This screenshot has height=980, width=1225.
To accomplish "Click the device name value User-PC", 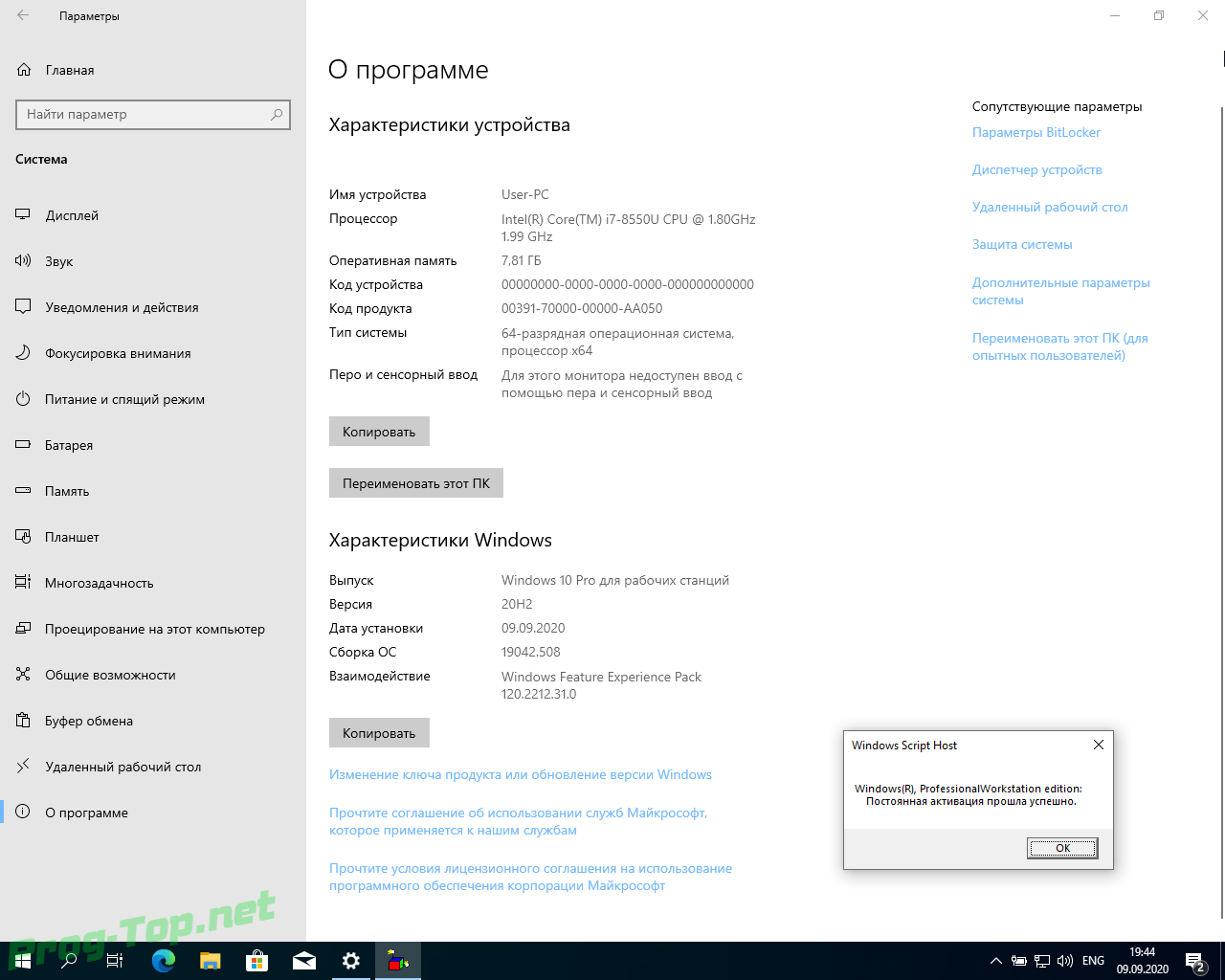I will click(525, 194).
